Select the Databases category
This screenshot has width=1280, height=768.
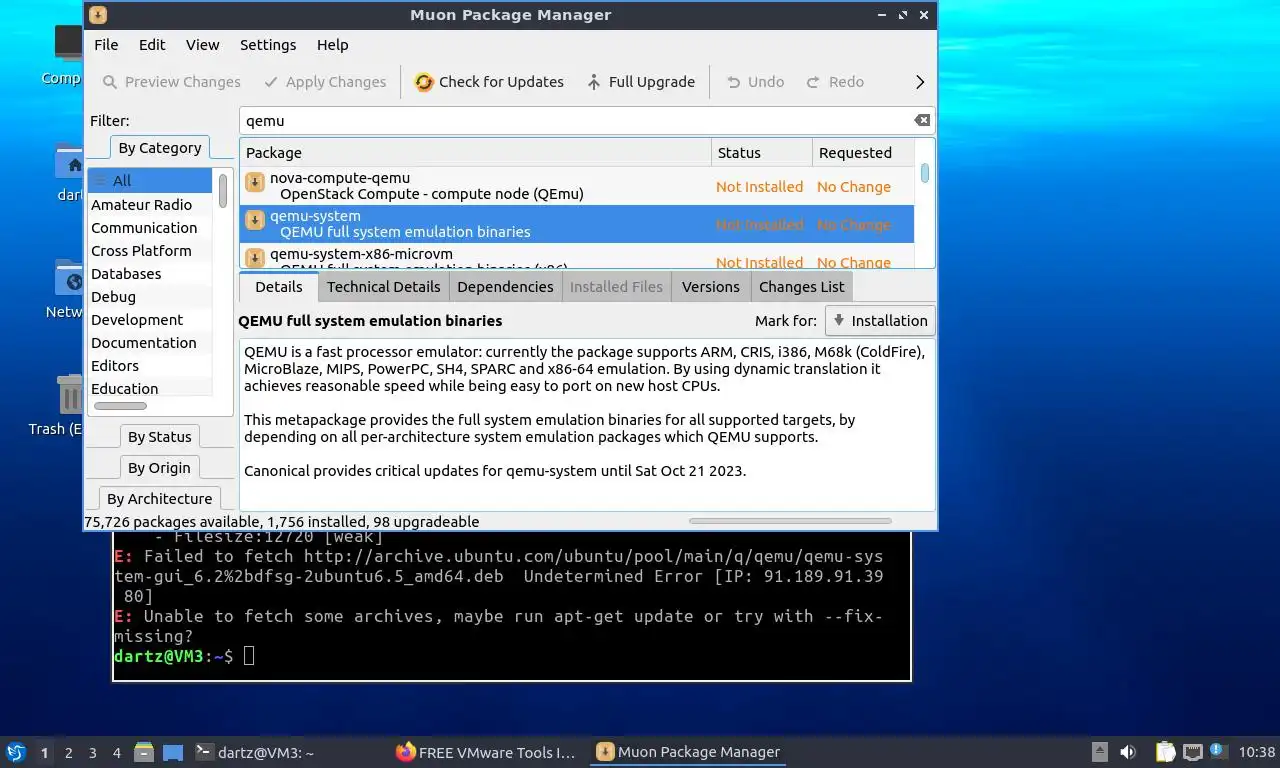150,274
